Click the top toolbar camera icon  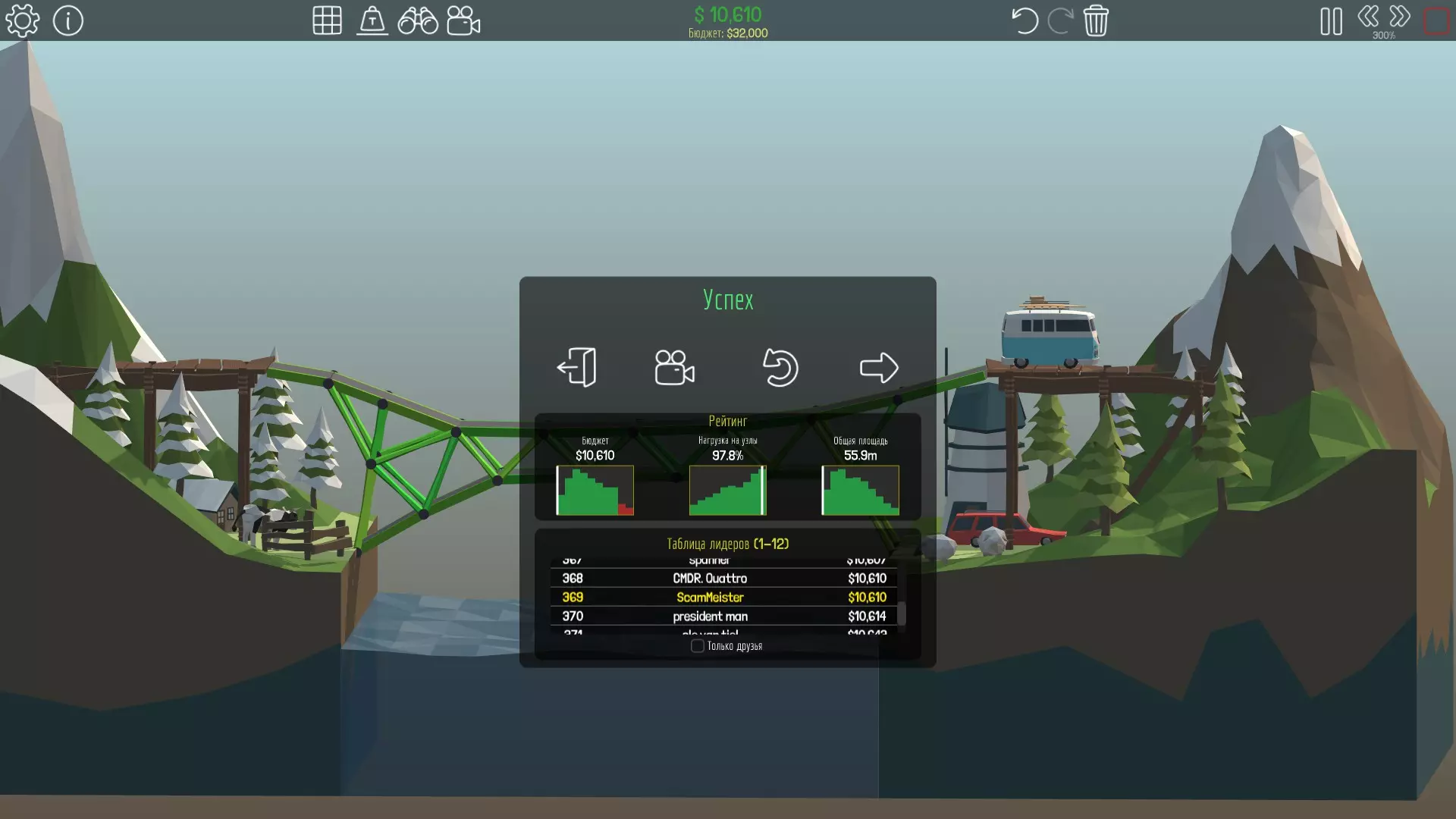[463, 20]
